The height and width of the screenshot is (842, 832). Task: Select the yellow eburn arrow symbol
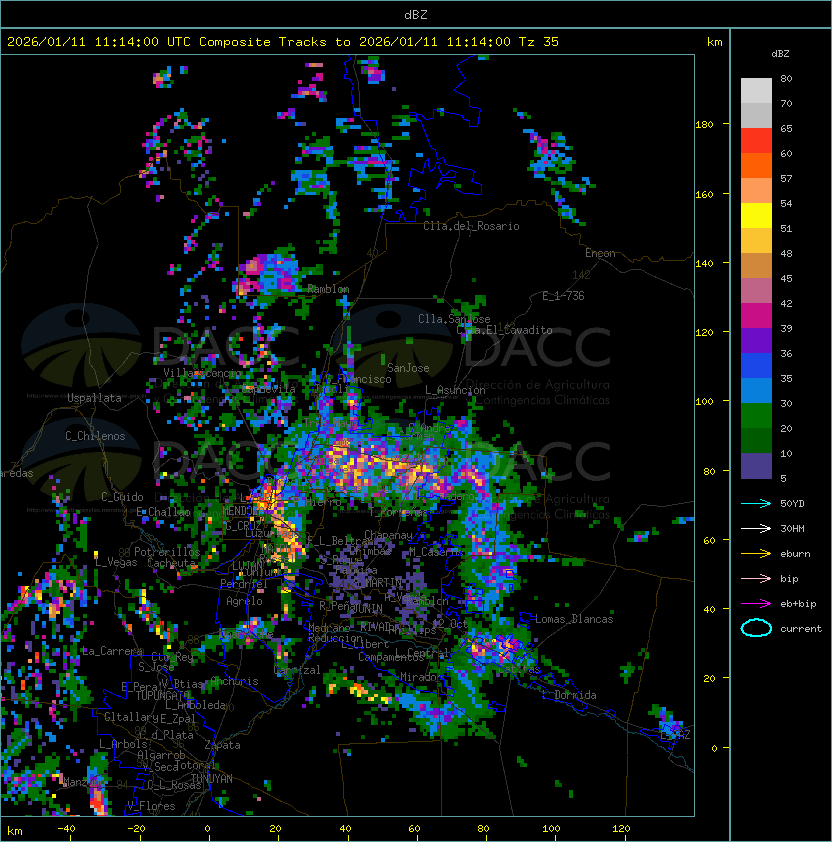pyautogui.click(x=756, y=554)
